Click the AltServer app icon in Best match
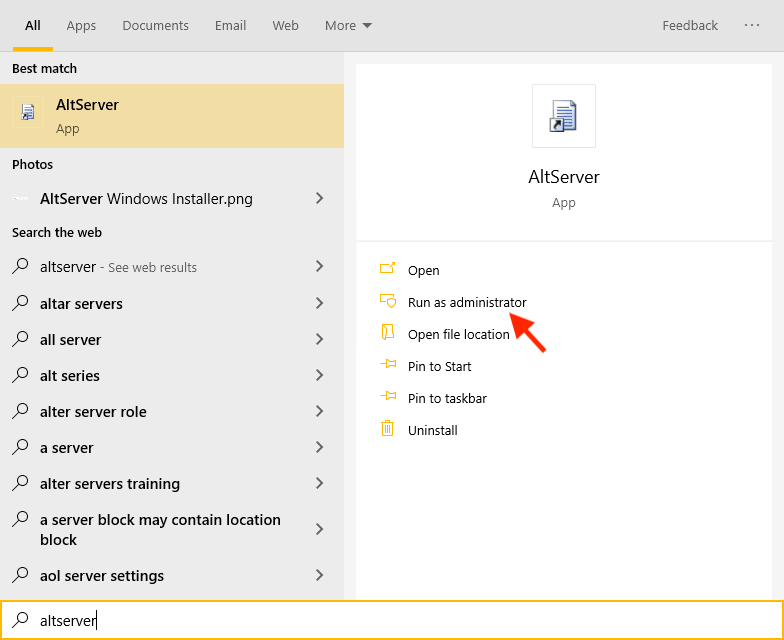The height and width of the screenshot is (640, 784). tap(28, 112)
